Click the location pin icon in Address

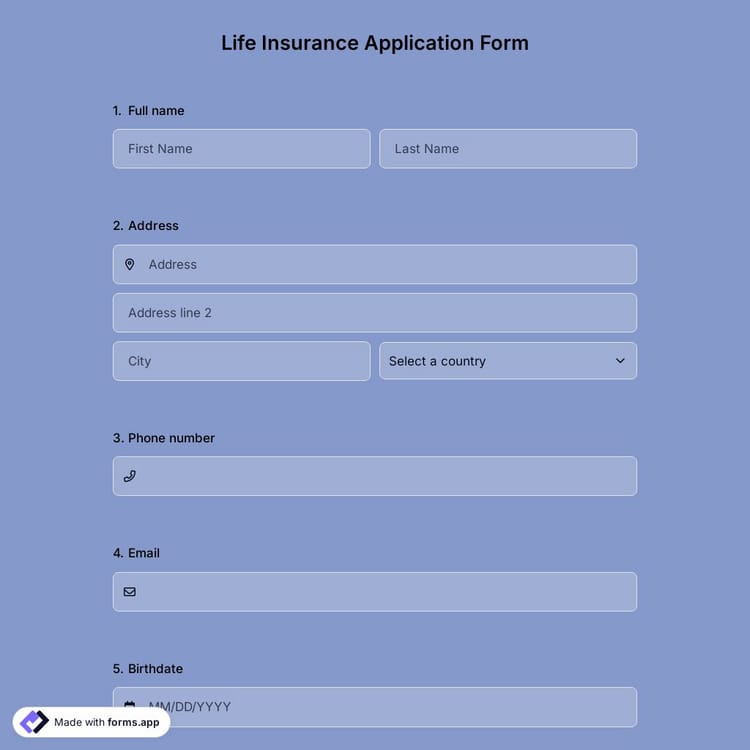pyautogui.click(x=130, y=265)
